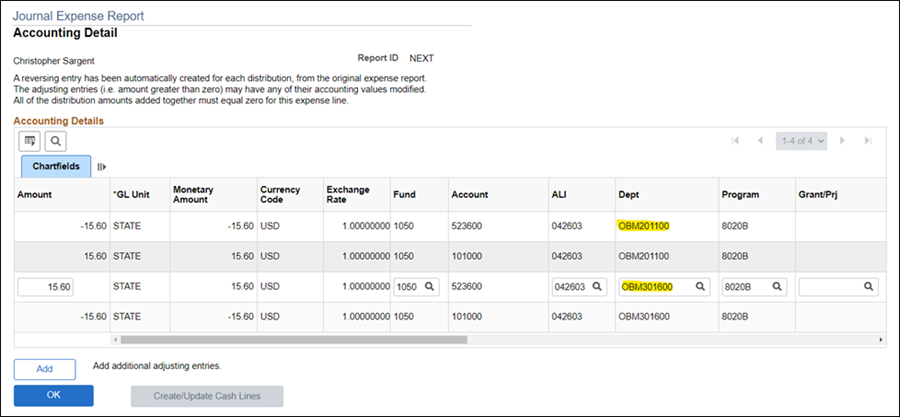Click the Report ID value NEXT
This screenshot has height=417, width=900.
[x=421, y=59]
